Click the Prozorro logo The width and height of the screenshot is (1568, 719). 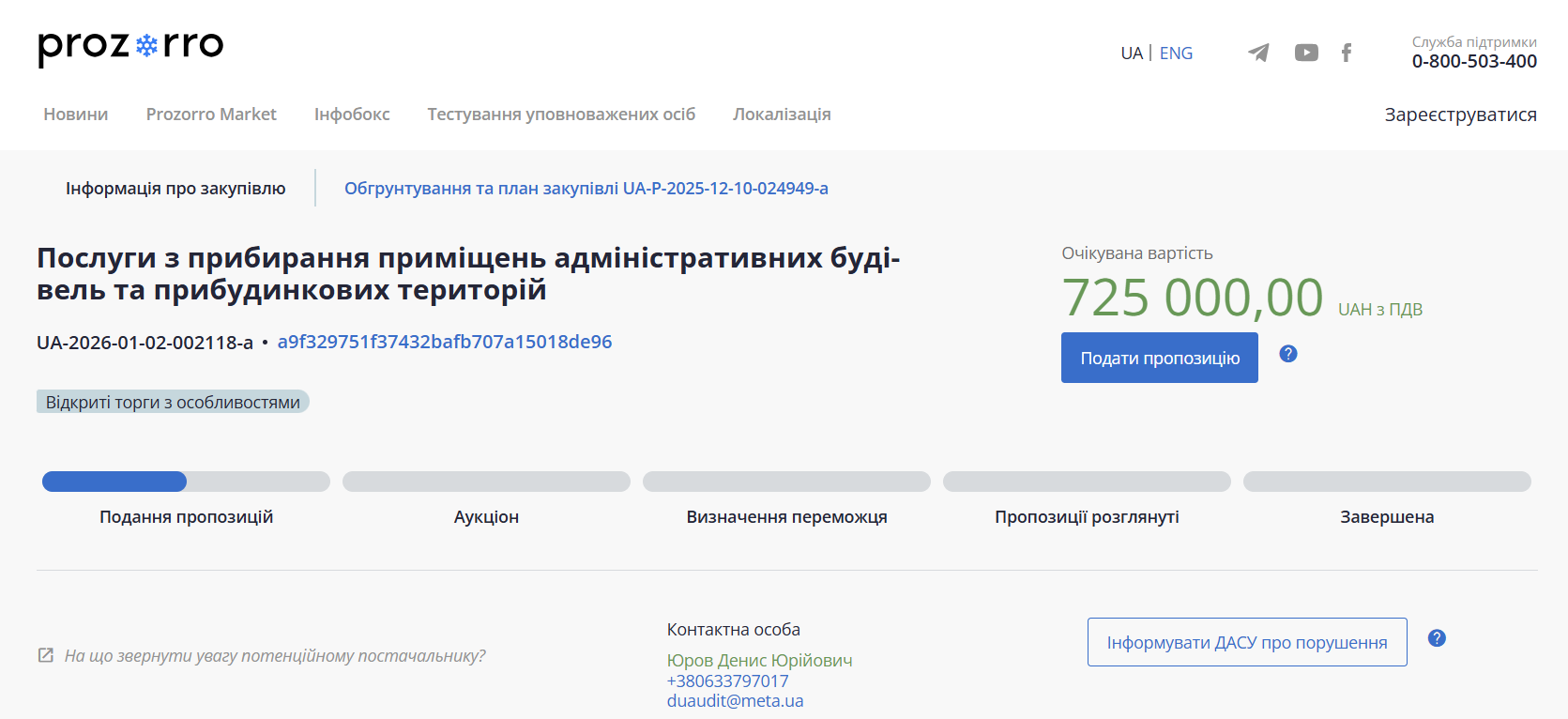130,46
